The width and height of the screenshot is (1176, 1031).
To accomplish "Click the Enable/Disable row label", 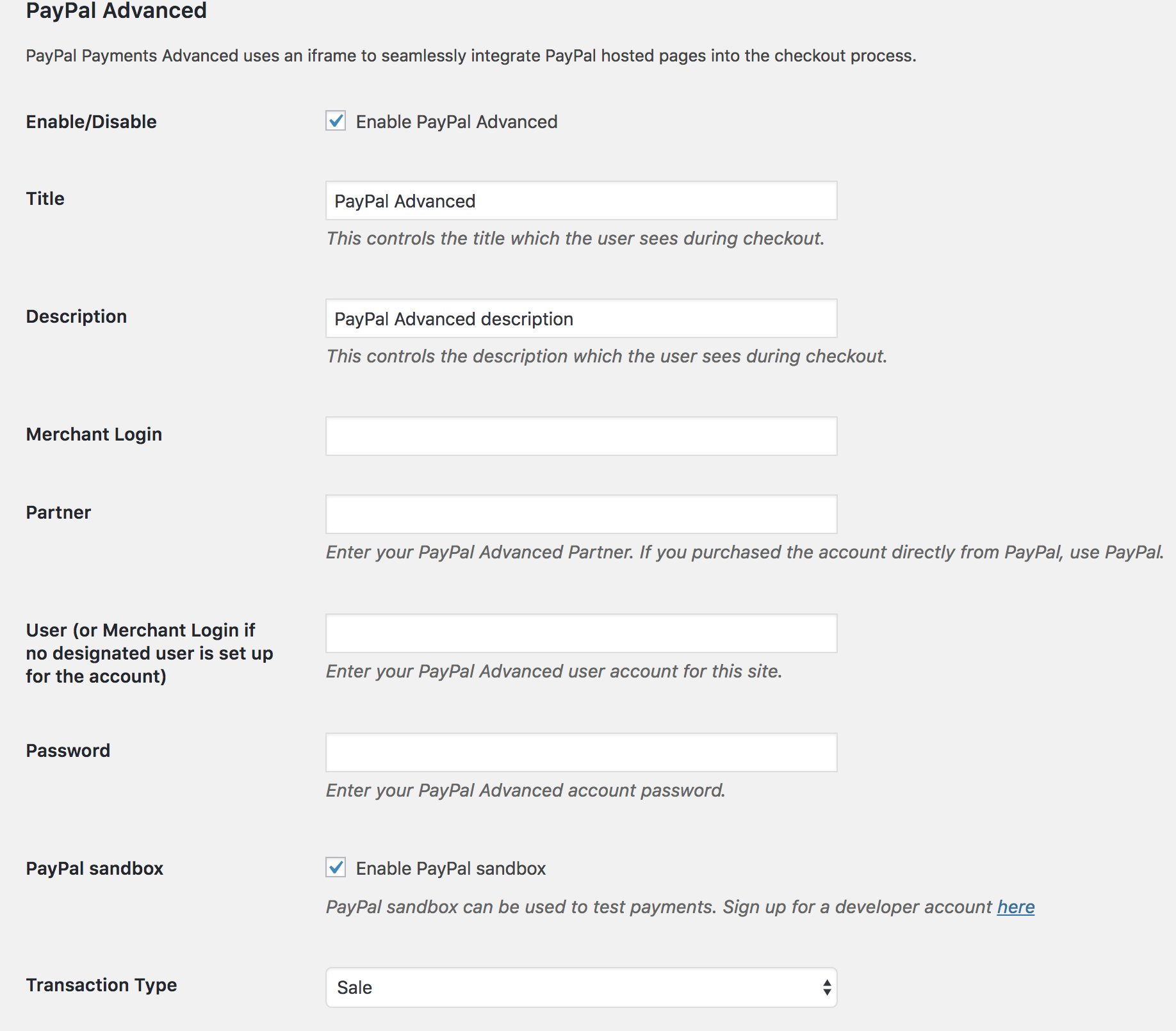I will pos(91,122).
